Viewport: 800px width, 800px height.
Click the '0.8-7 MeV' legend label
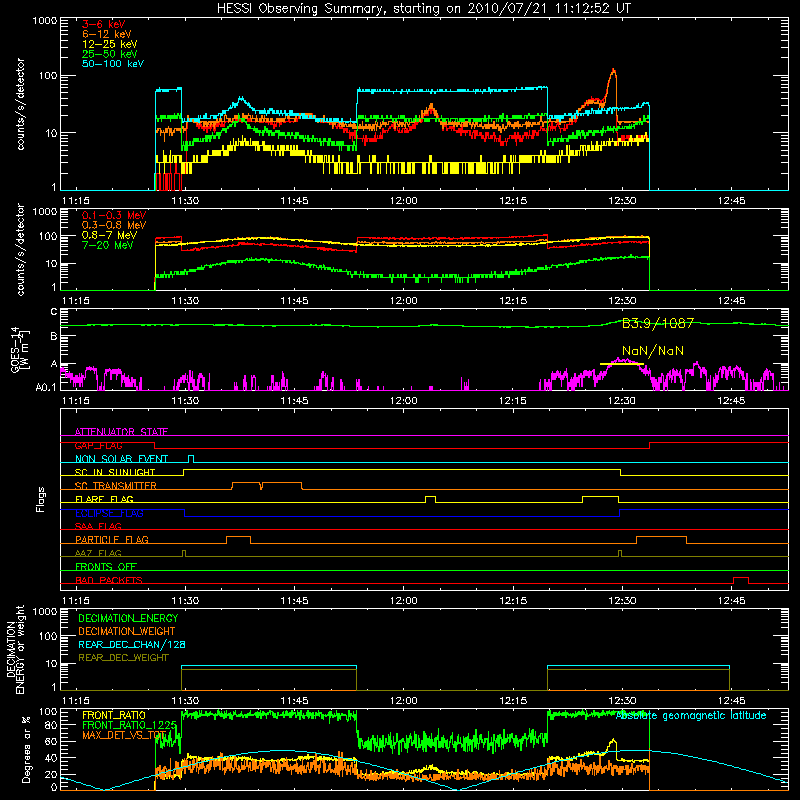pos(109,235)
